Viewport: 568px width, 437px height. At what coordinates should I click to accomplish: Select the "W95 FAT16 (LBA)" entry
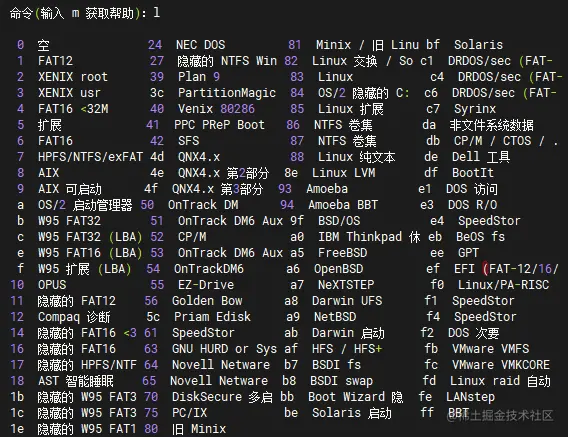89,253
